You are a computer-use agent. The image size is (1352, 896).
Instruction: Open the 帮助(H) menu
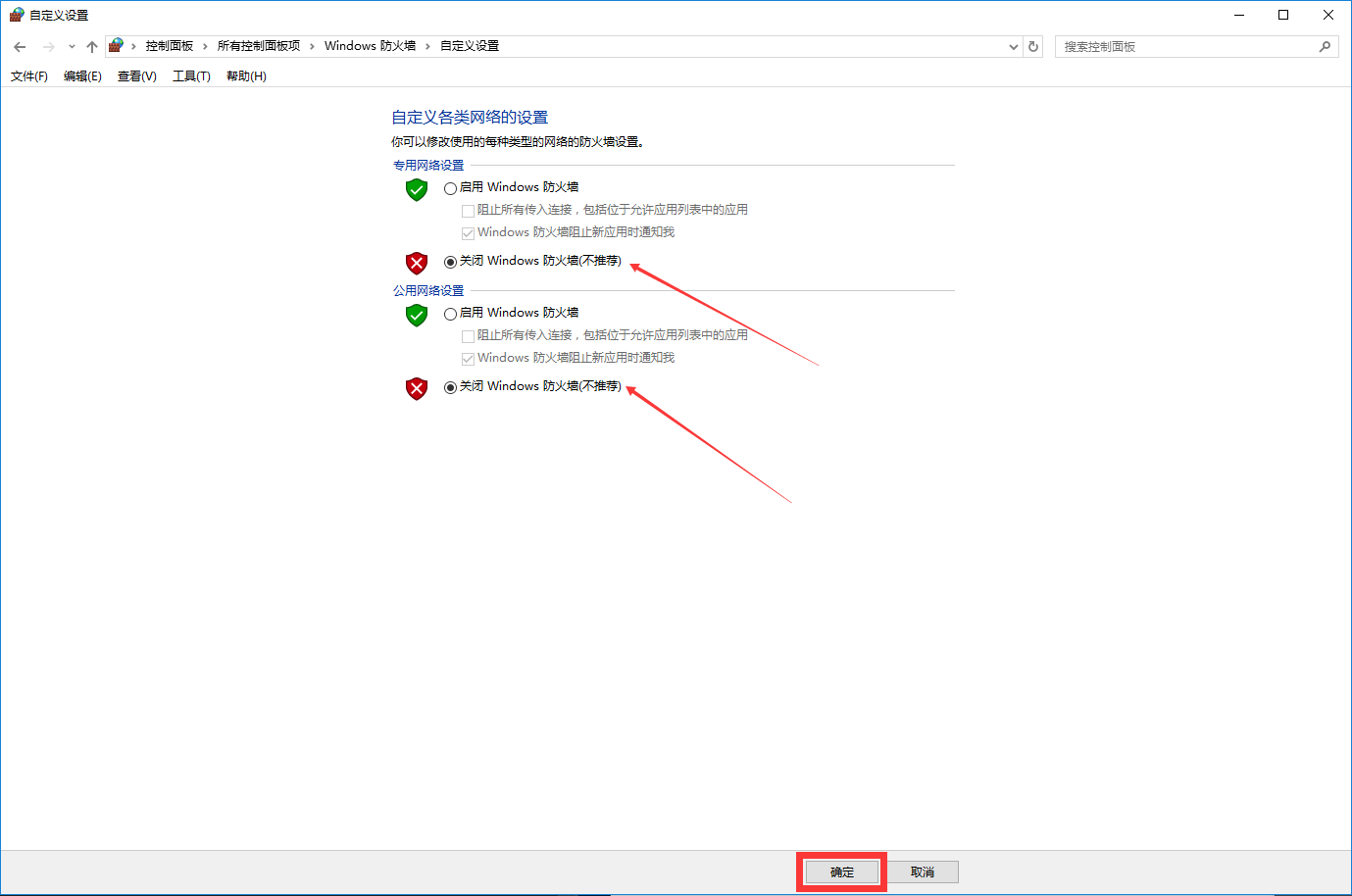pos(246,75)
